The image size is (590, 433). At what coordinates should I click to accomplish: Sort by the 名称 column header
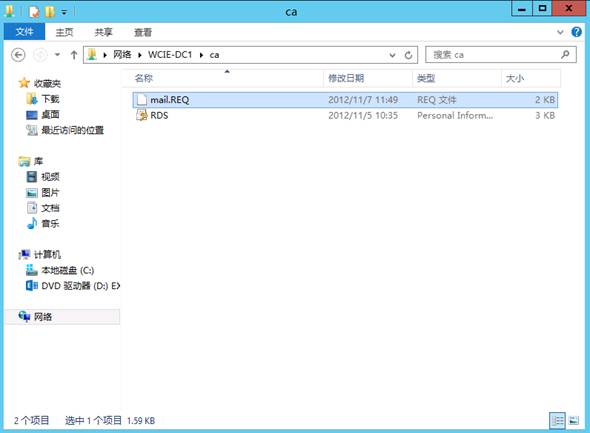pos(224,78)
